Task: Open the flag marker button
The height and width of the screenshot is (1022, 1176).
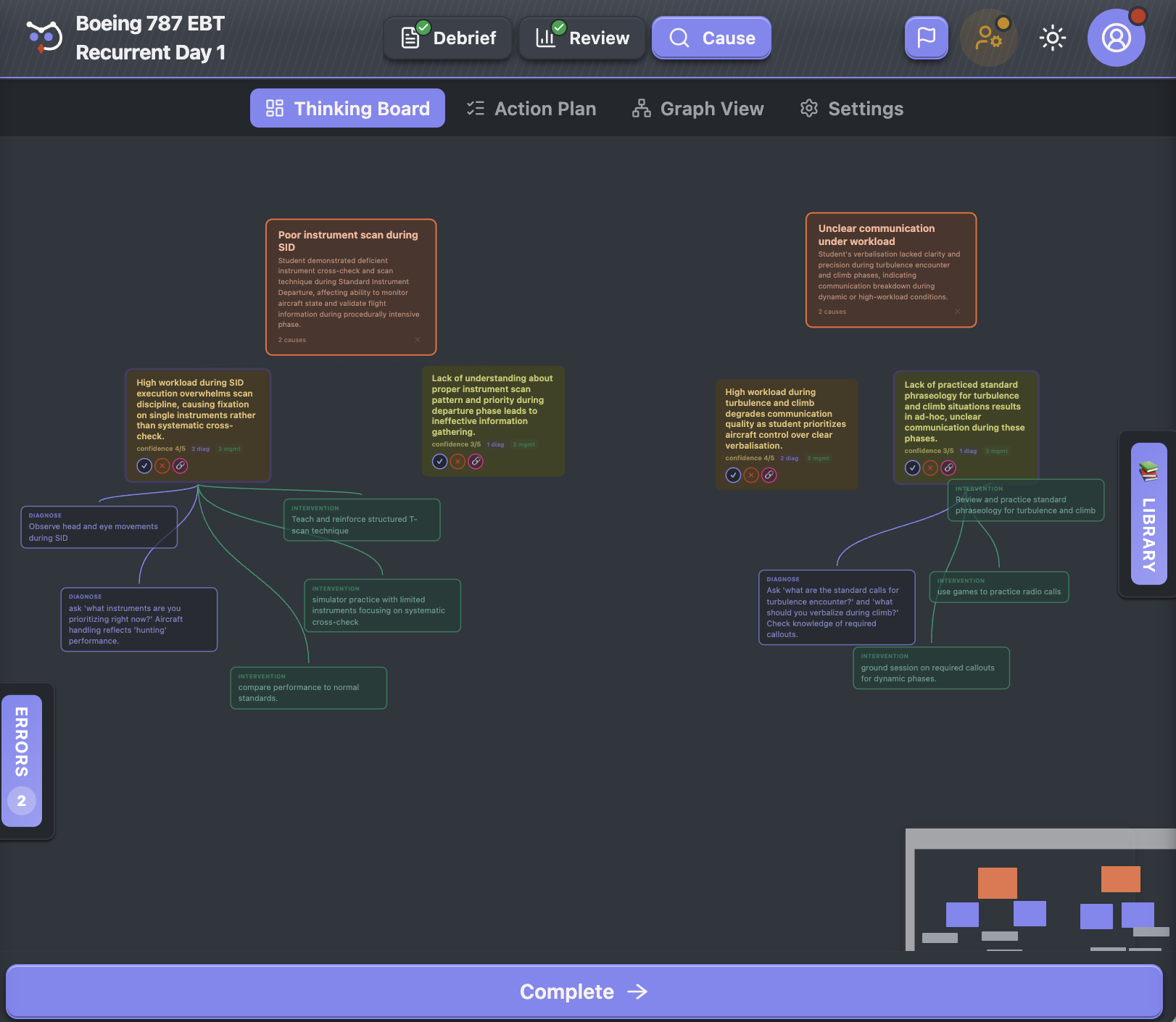Action: click(926, 38)
